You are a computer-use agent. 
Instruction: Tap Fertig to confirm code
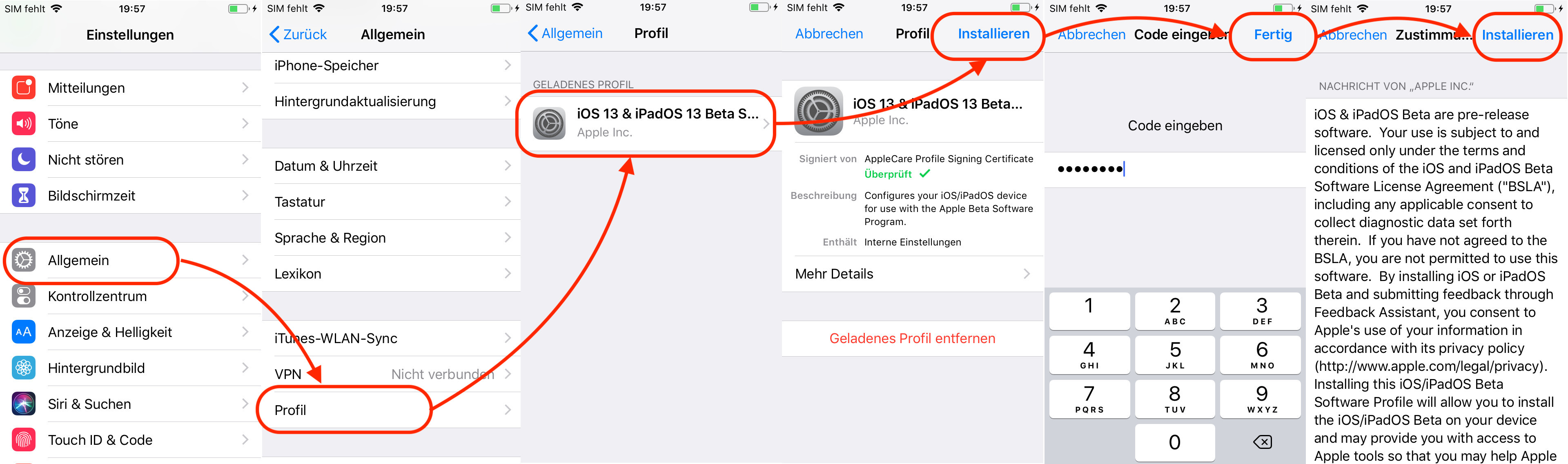pos(1273,35)
